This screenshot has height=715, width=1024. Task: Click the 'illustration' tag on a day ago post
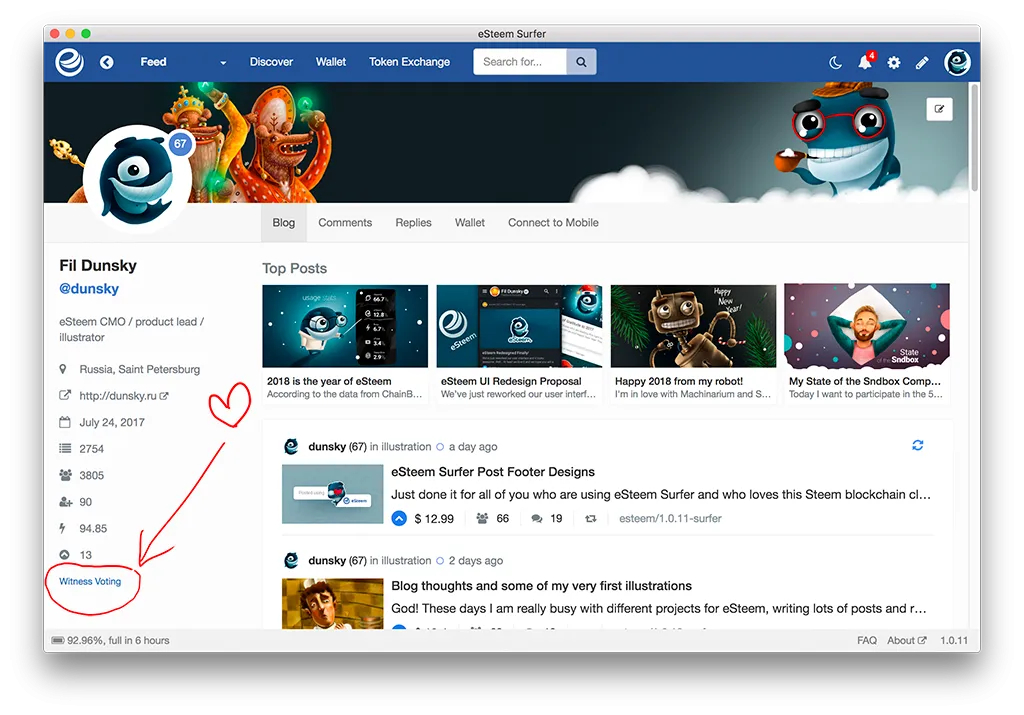tap(406, 447)
